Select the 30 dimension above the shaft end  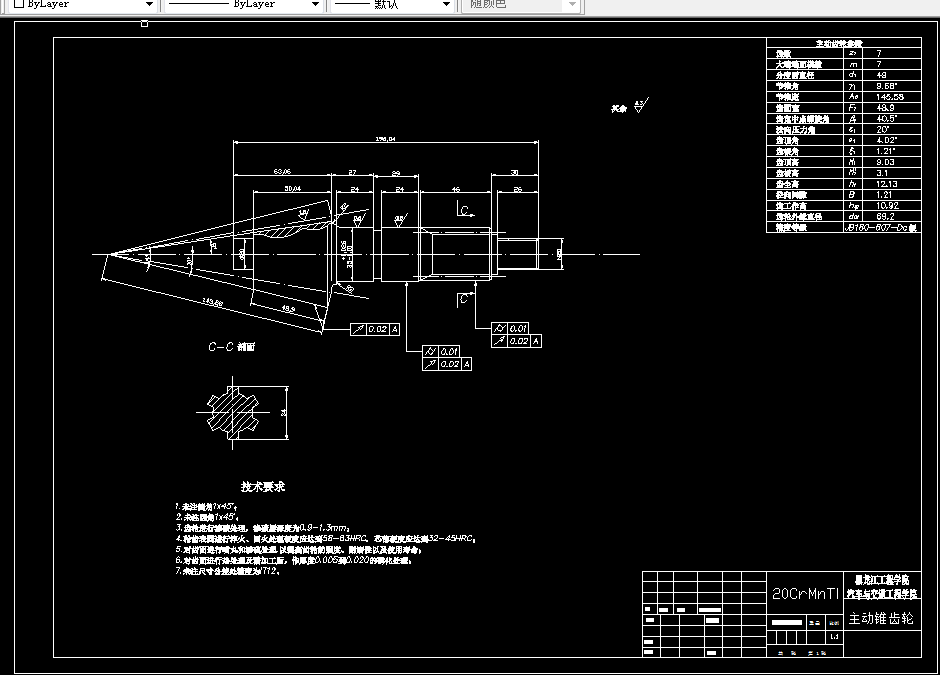pyautogui.click(x=514, y=172)
